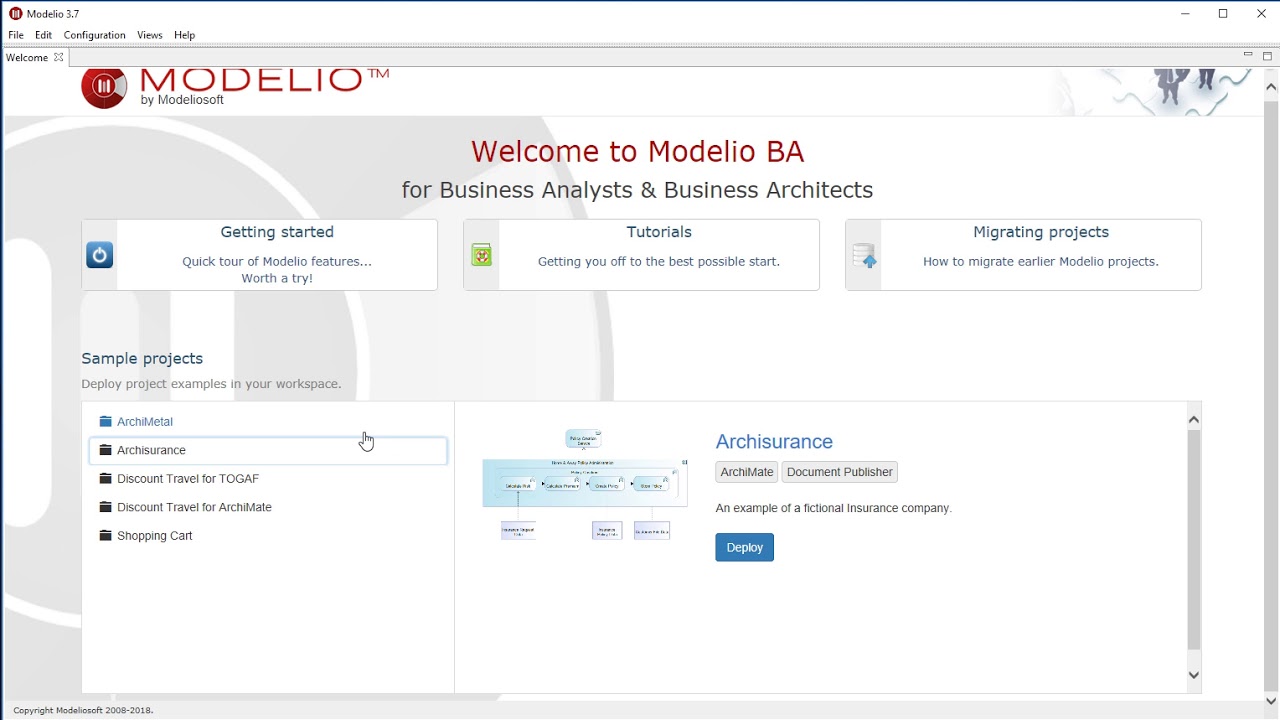Click the ArchiMetal folder icon

[106, 422]
